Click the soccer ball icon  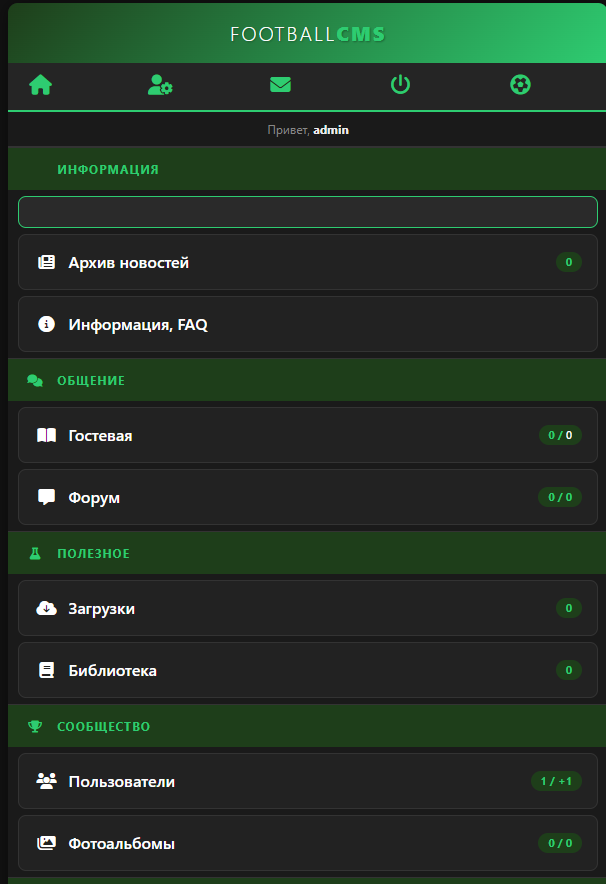coord(520,85)
